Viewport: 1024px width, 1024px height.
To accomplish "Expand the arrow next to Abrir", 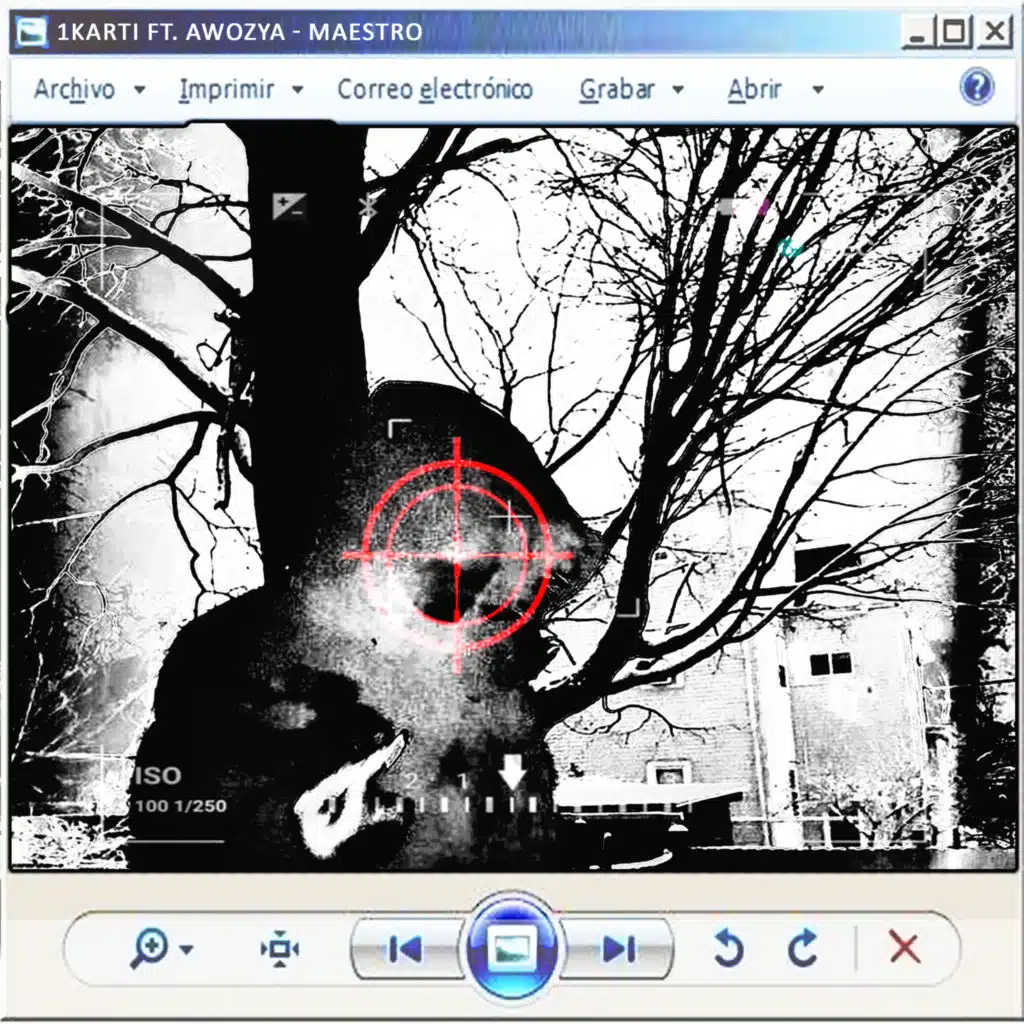I will tap(817, 90).
